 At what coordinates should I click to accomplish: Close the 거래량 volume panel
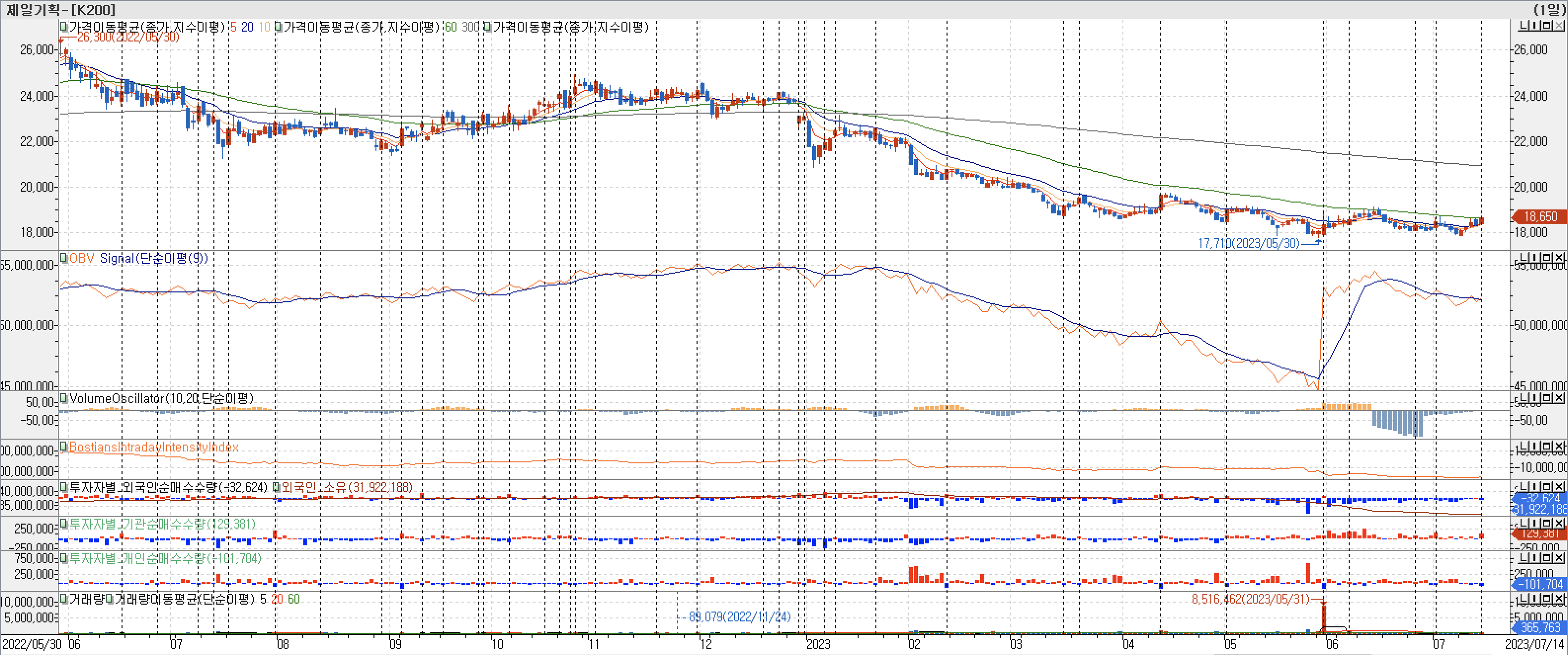coord(1559,599)
